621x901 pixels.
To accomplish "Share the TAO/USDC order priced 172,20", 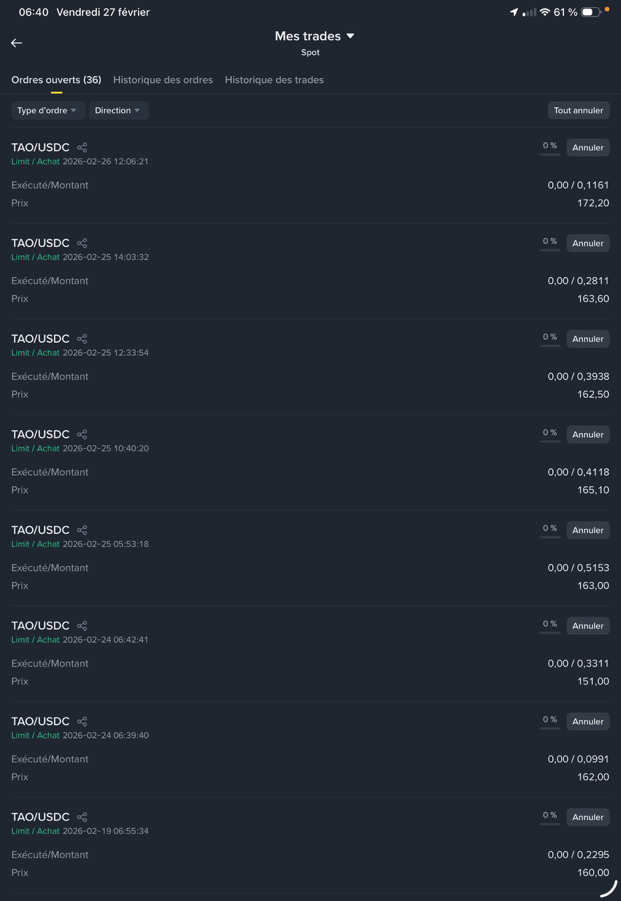I will click(x=82, y=148).
